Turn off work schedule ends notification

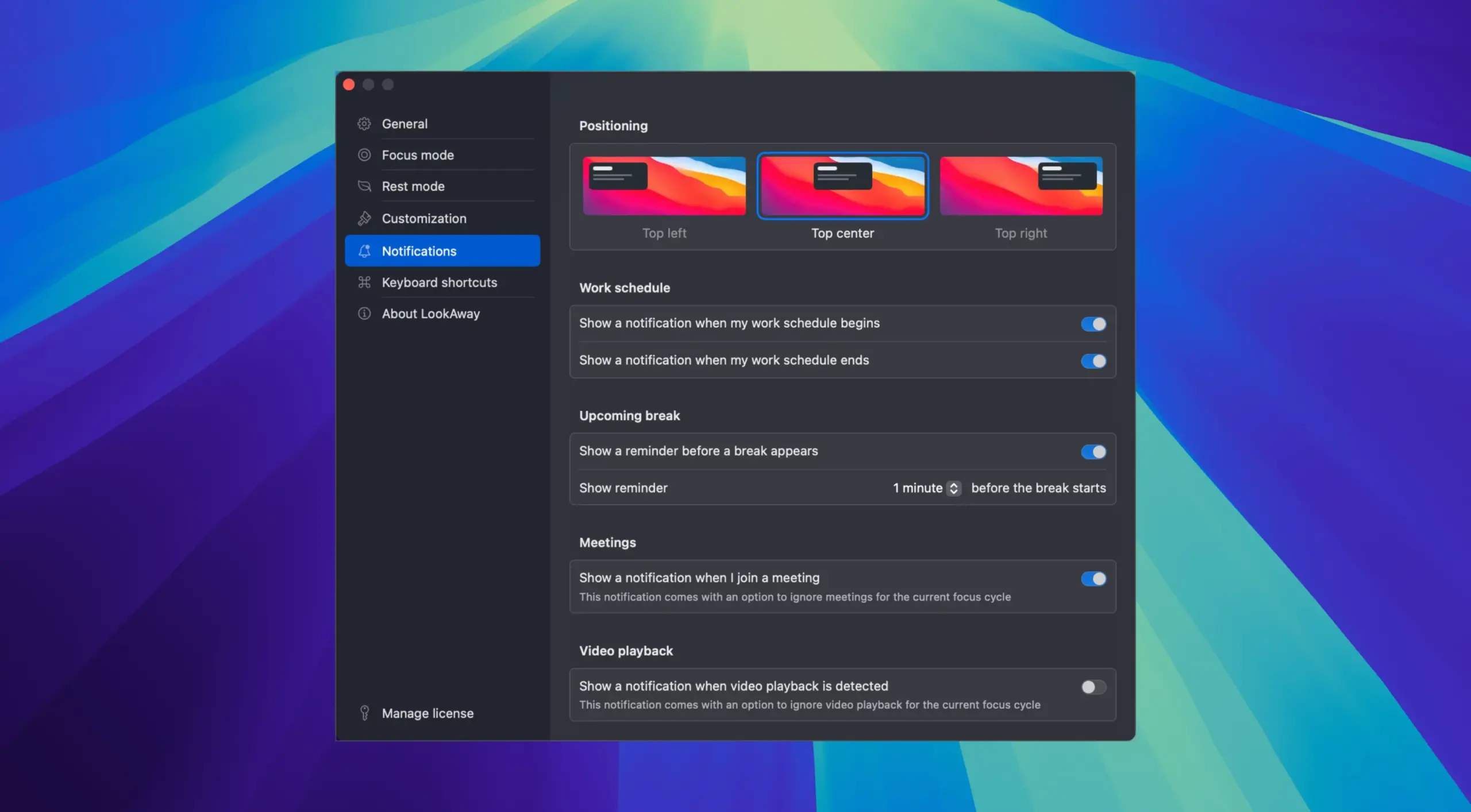1092,361
